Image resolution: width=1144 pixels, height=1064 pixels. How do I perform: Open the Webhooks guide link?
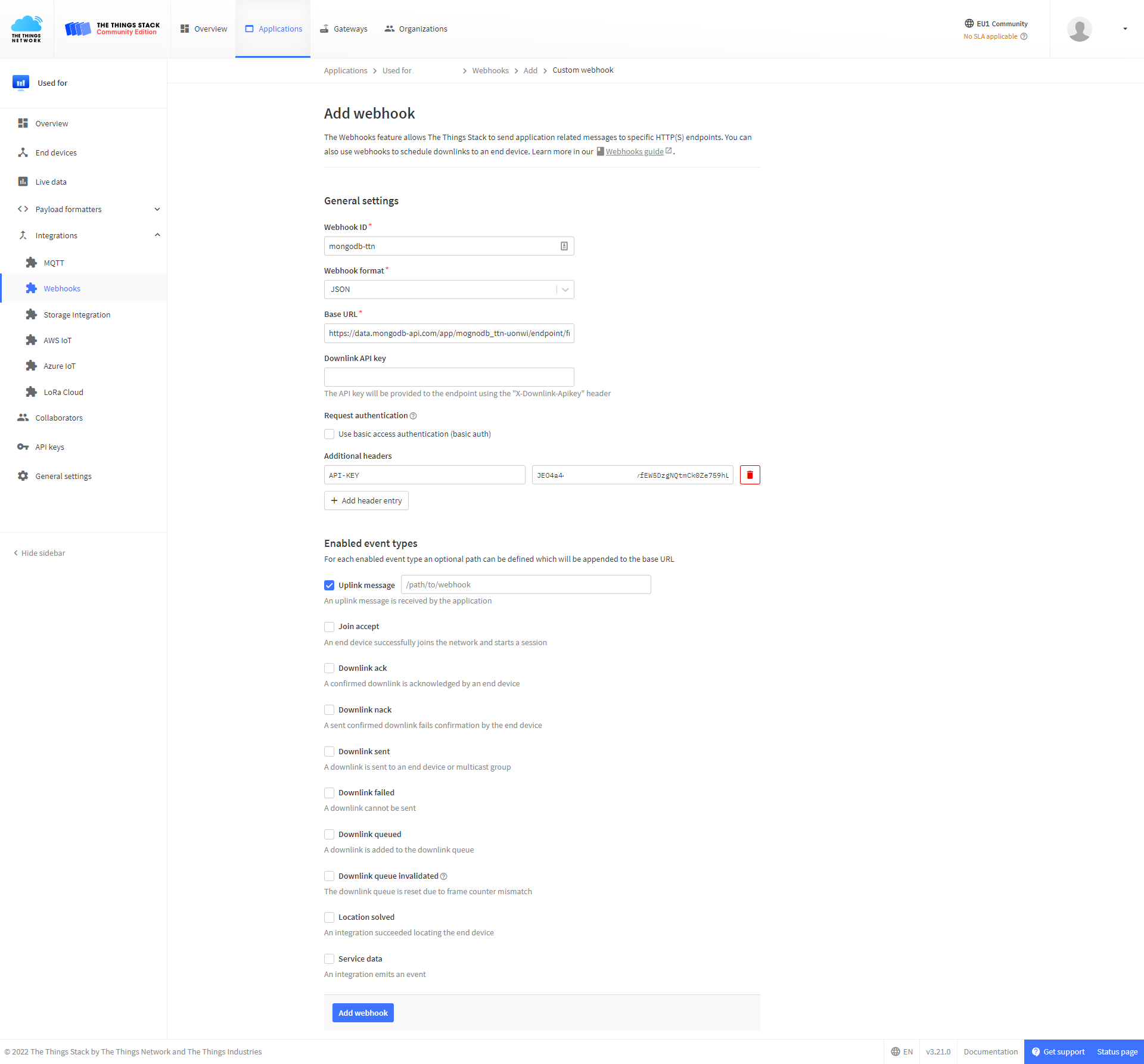[635, 152]
